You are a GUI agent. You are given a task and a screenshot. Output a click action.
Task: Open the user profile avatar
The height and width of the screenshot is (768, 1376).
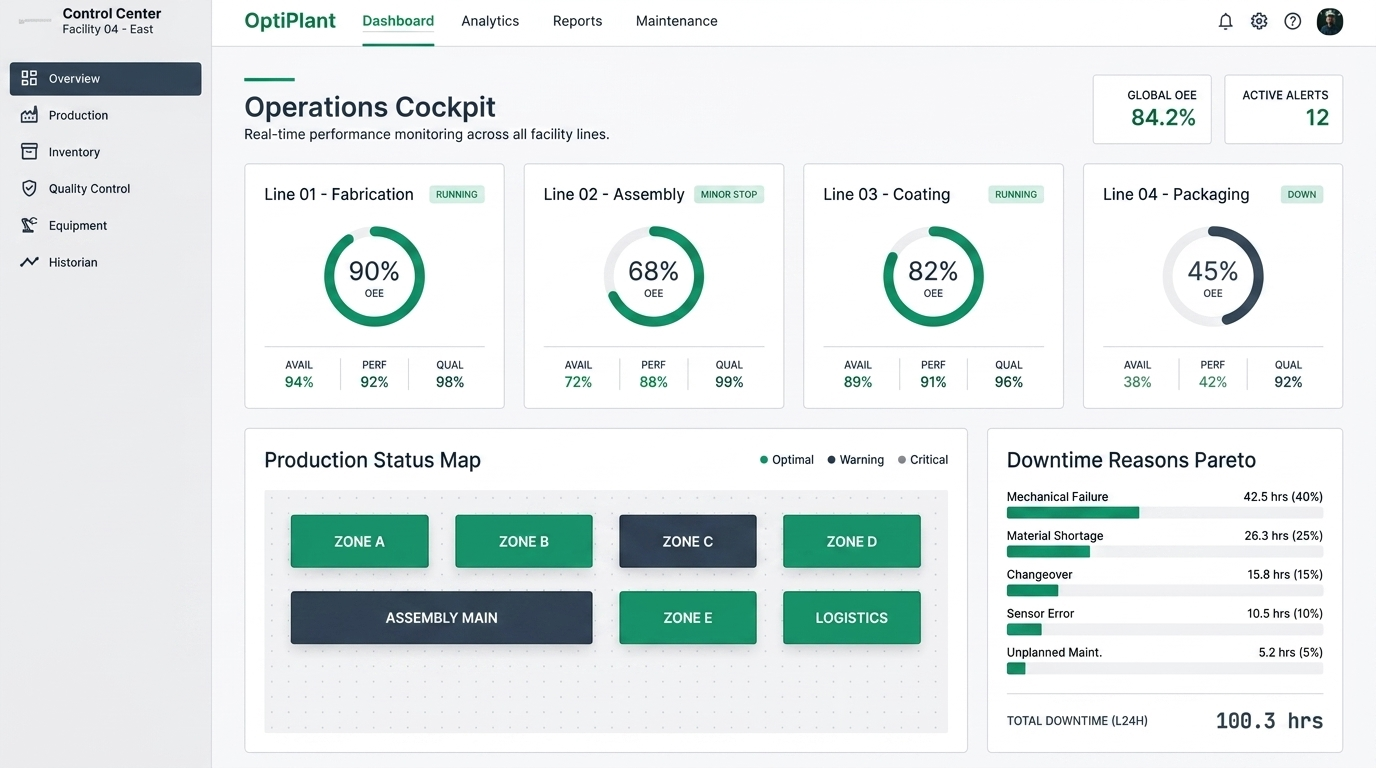(x=1330, y=21)
